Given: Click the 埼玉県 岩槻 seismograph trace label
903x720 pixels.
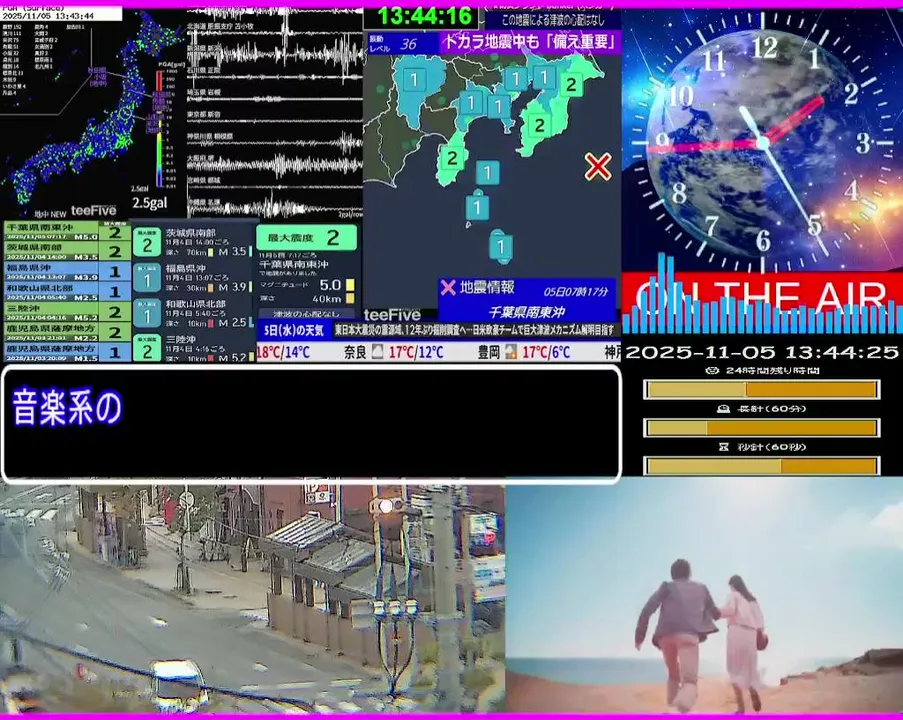Looking at the screenshot, I should pos(203,92).
